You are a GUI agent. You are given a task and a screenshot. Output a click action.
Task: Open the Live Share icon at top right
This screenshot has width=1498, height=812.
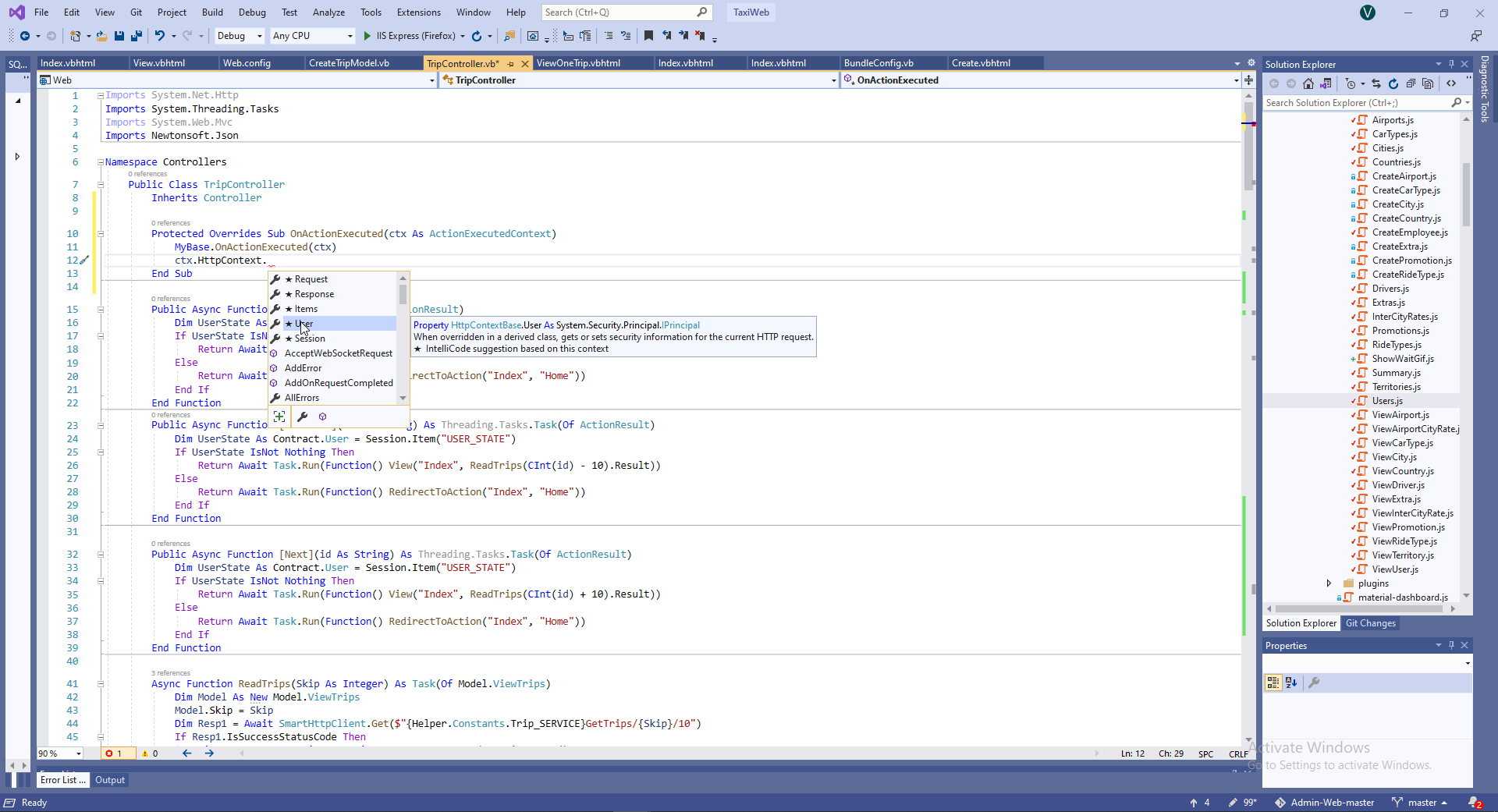click(x=1475, y=36)
